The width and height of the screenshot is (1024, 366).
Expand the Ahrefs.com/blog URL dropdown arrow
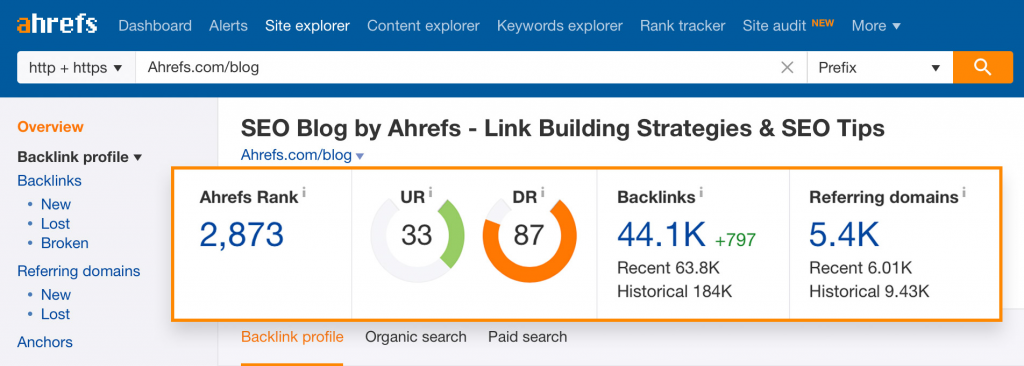coord(360,156)
